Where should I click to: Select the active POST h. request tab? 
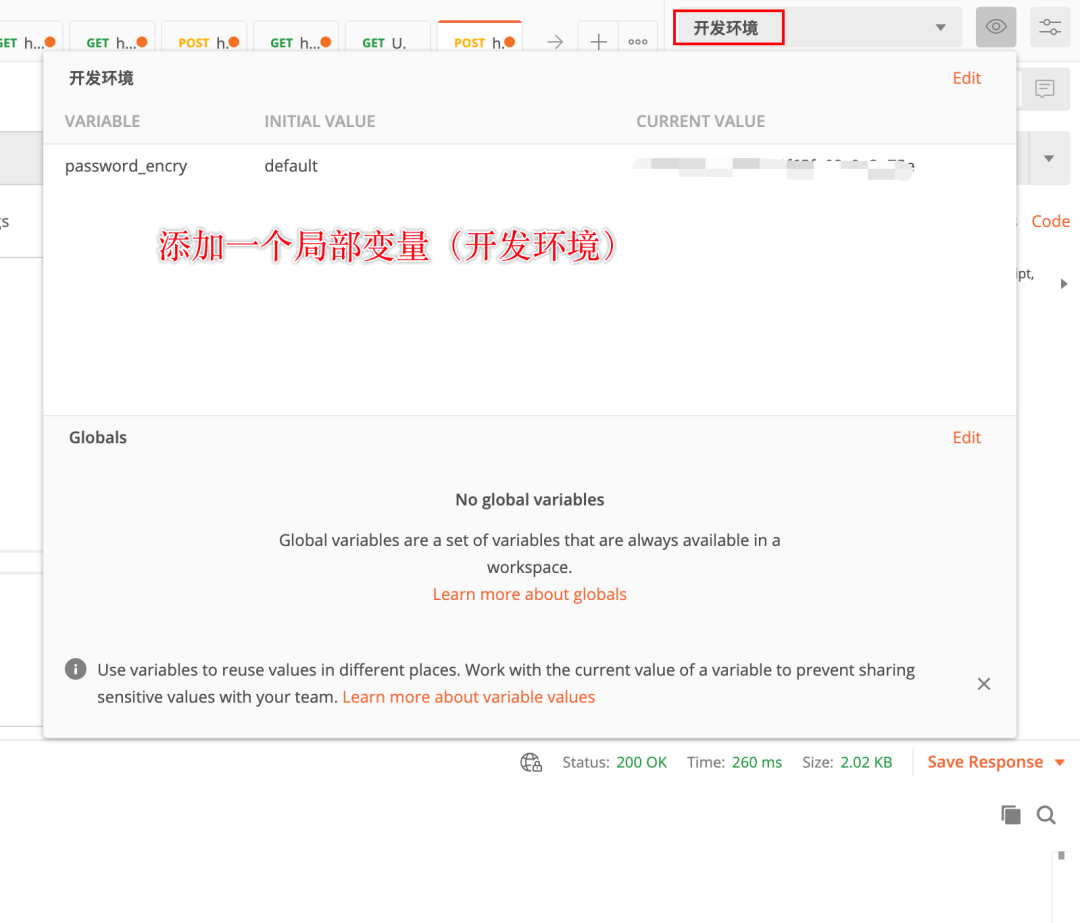[x=479, y=42]
